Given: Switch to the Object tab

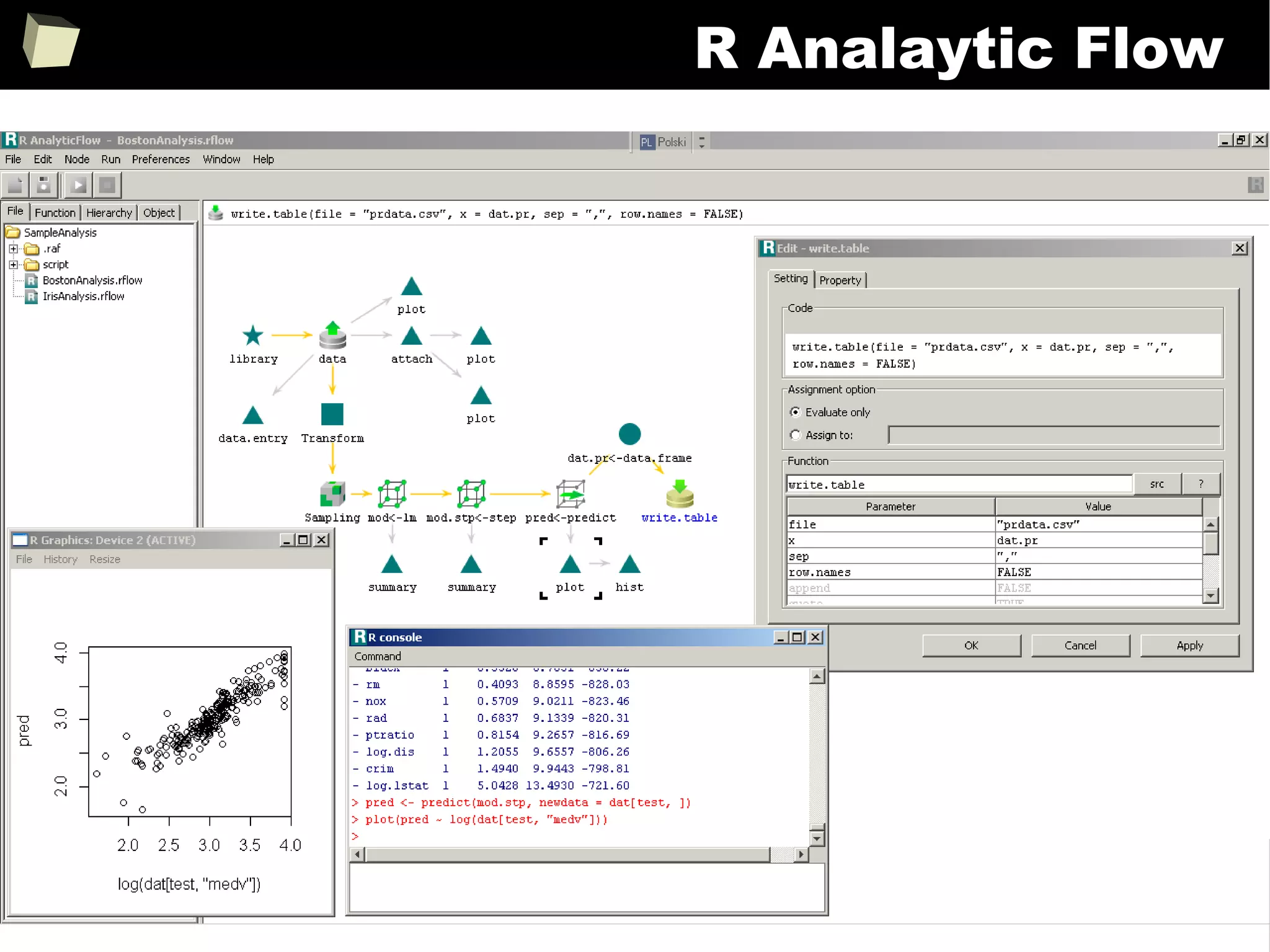Looking at the screenshot, I should [x=159, y=213].
